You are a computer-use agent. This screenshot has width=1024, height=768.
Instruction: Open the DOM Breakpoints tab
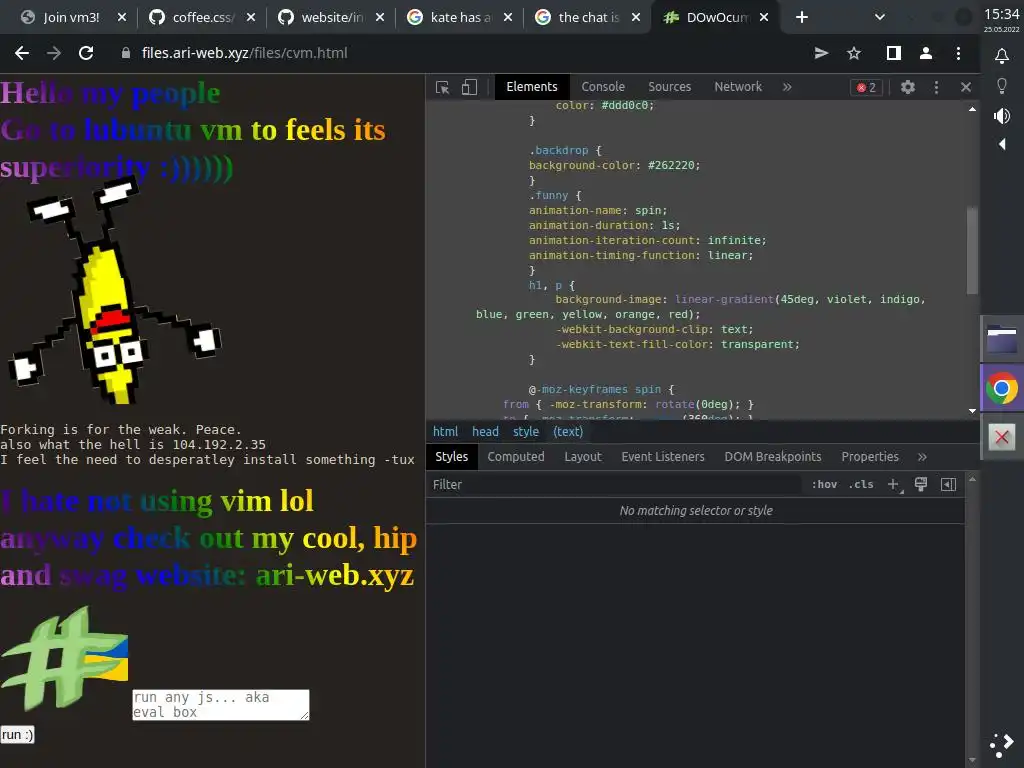773,456
